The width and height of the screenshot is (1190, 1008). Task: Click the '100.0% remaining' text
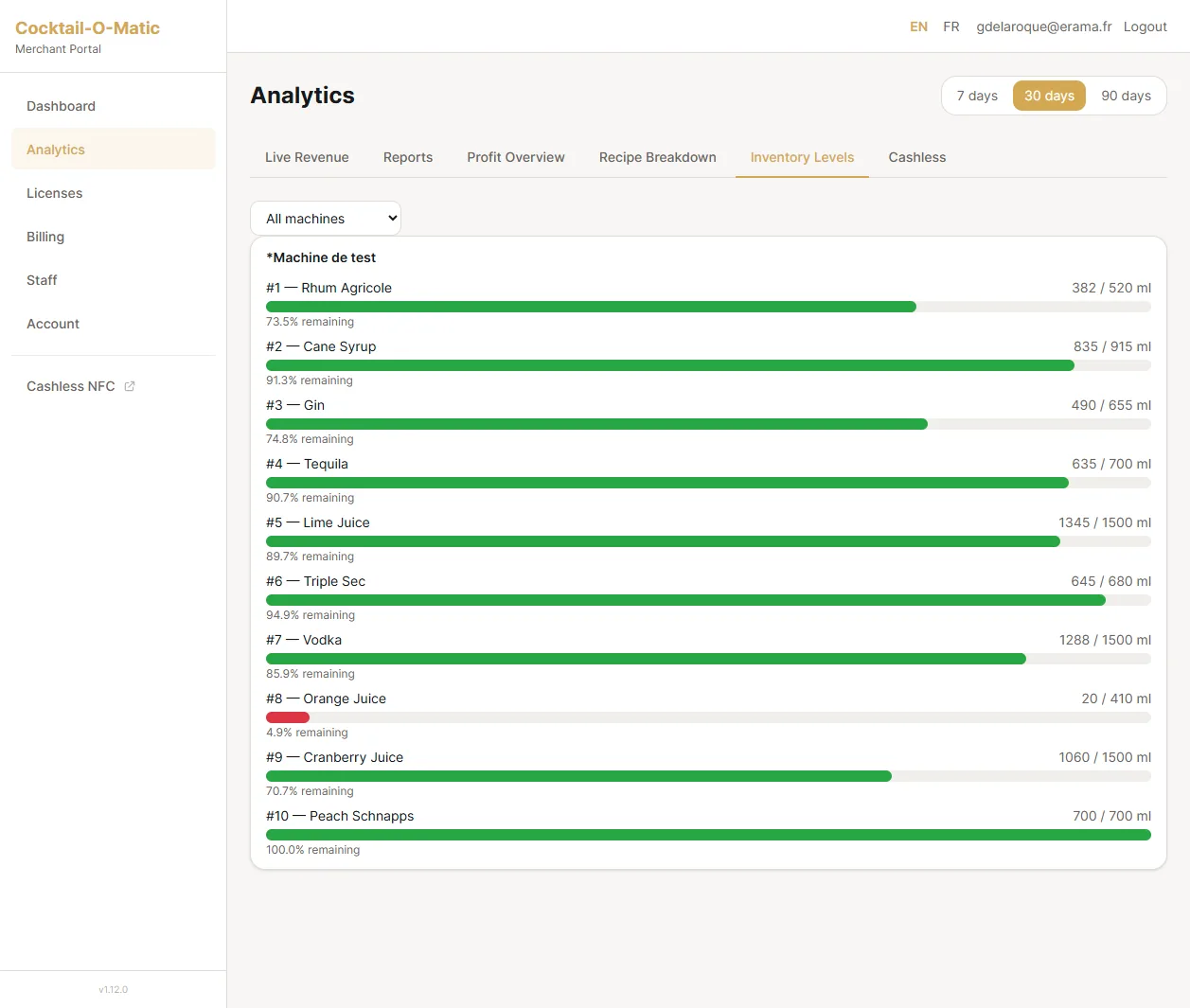coord(313,850)
